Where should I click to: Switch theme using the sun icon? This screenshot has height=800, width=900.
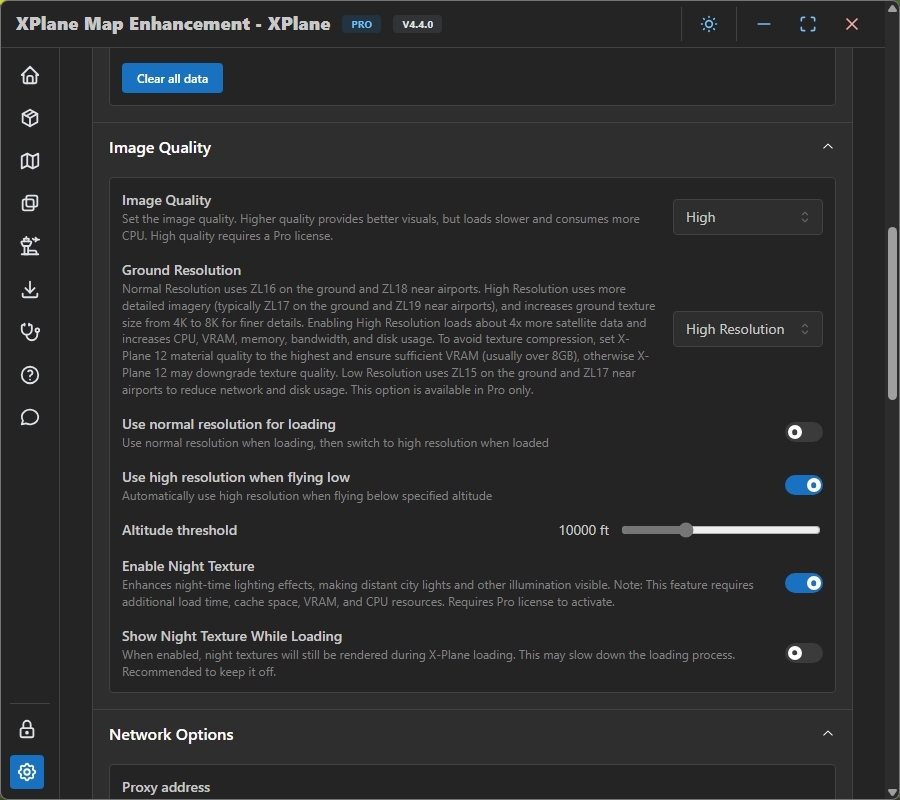(709, 24)
